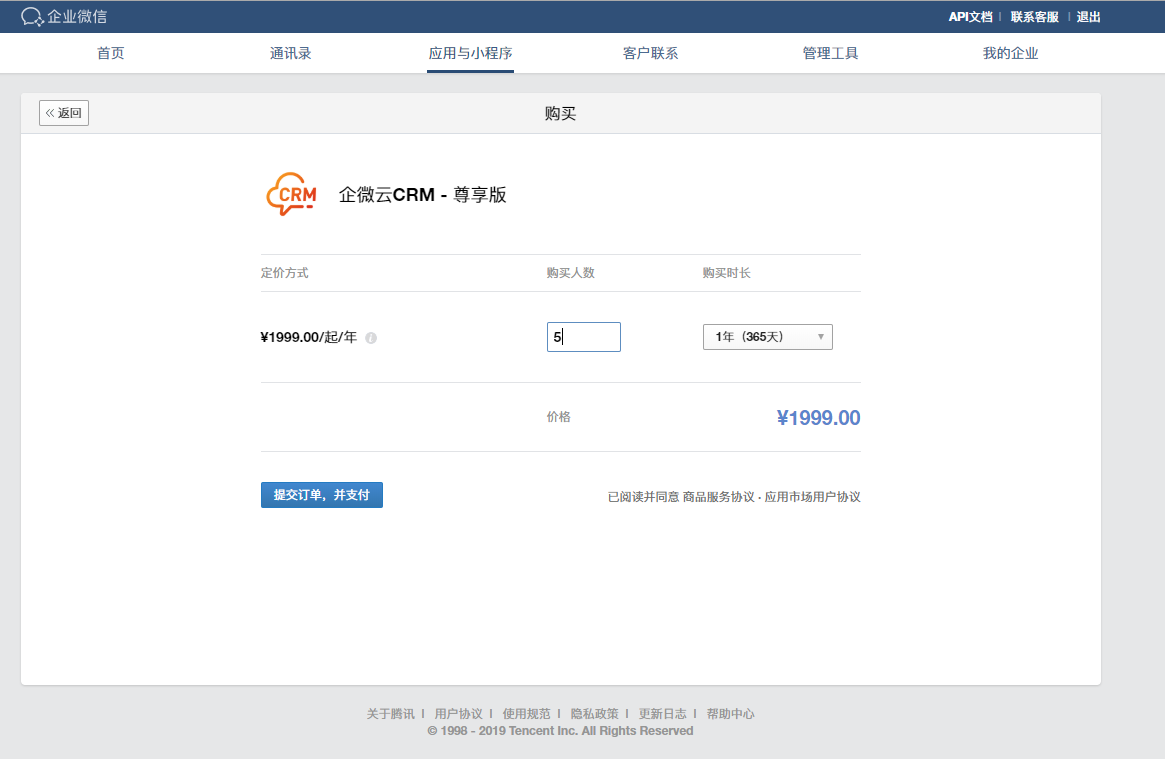Image resolution: width=1165 pixels, height=759 pixels.
Task: Focus the 购买人数 input field
Action: (584, 337)
